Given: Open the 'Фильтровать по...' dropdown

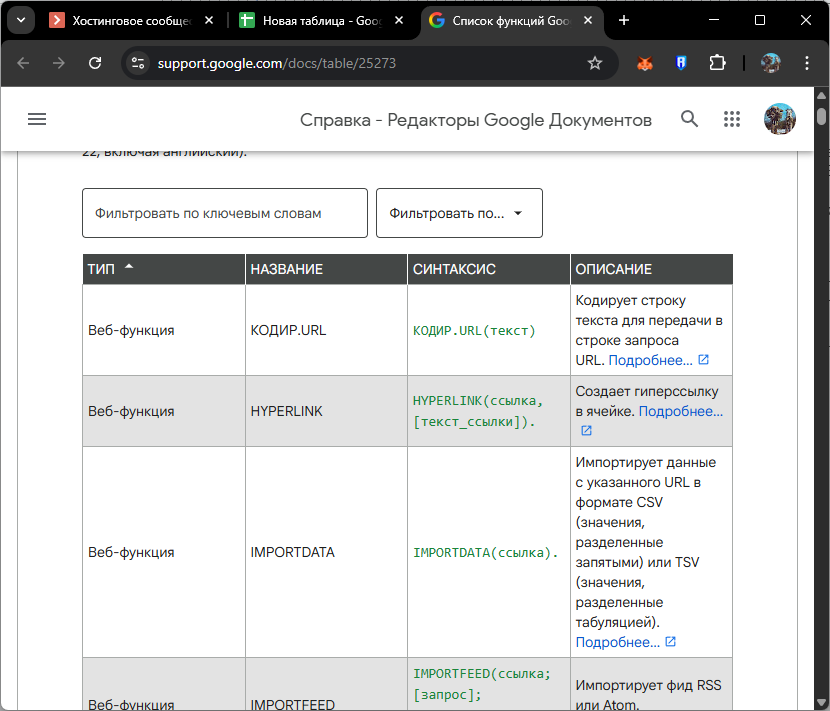Looking at the screenshot, I should click(x=458, y=212).
